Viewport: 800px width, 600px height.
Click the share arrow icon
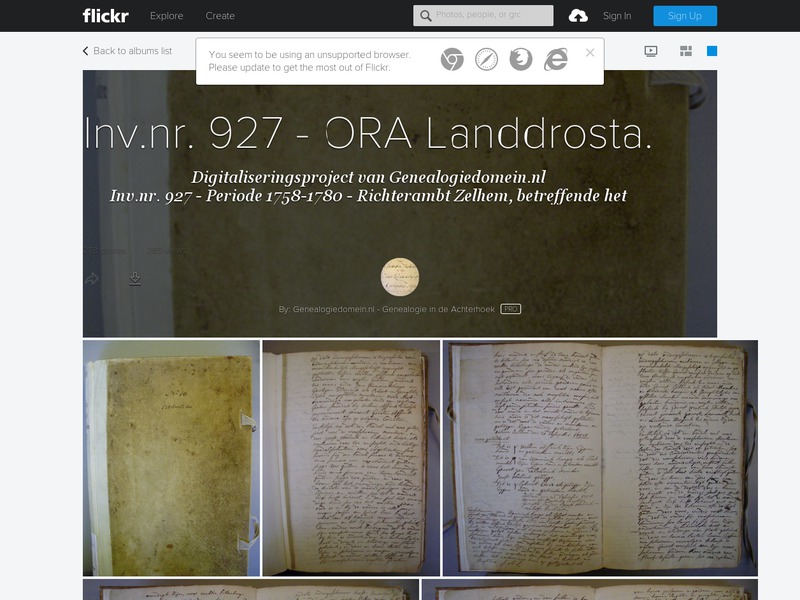[93, 277]
